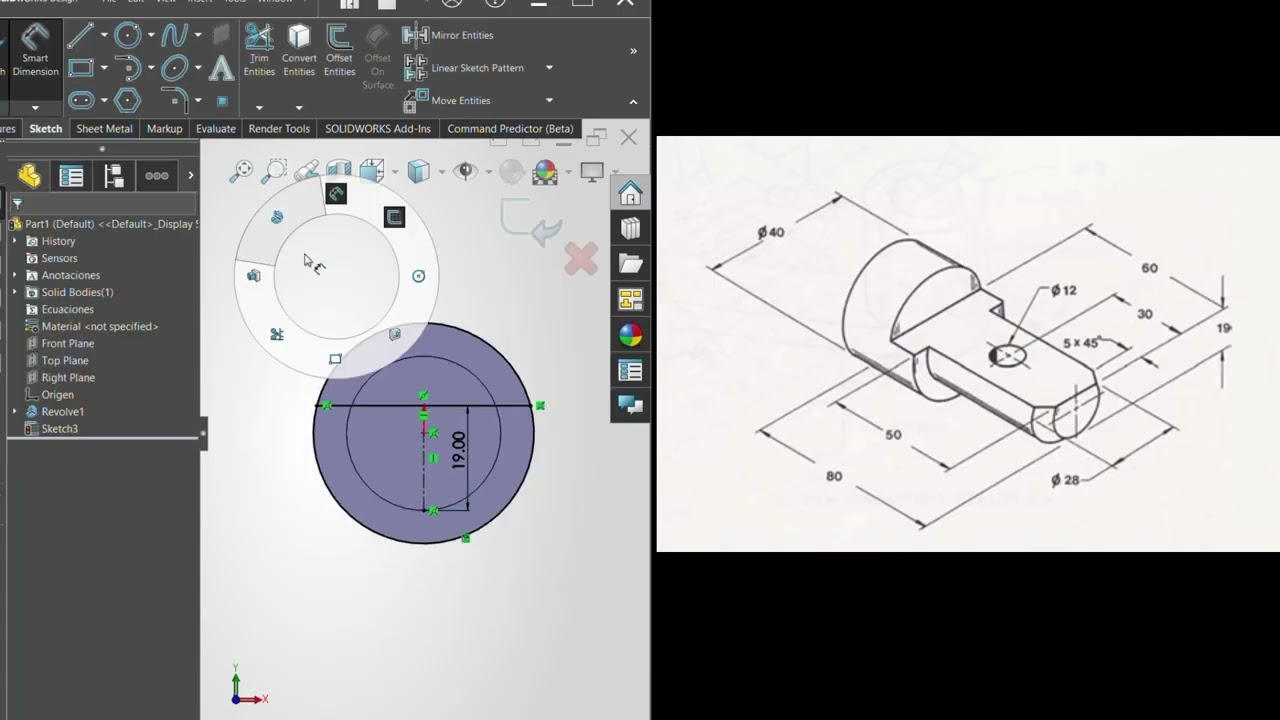Open SOLIDWORKS Resources home pane
1280x720 pixels.
click(x=630, y=192)
